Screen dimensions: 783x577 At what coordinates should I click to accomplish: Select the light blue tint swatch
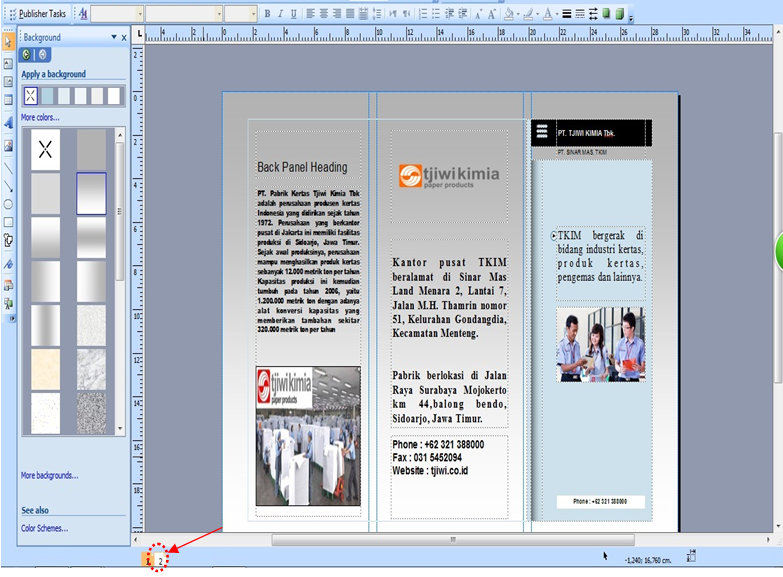click(x=47, y=95)
